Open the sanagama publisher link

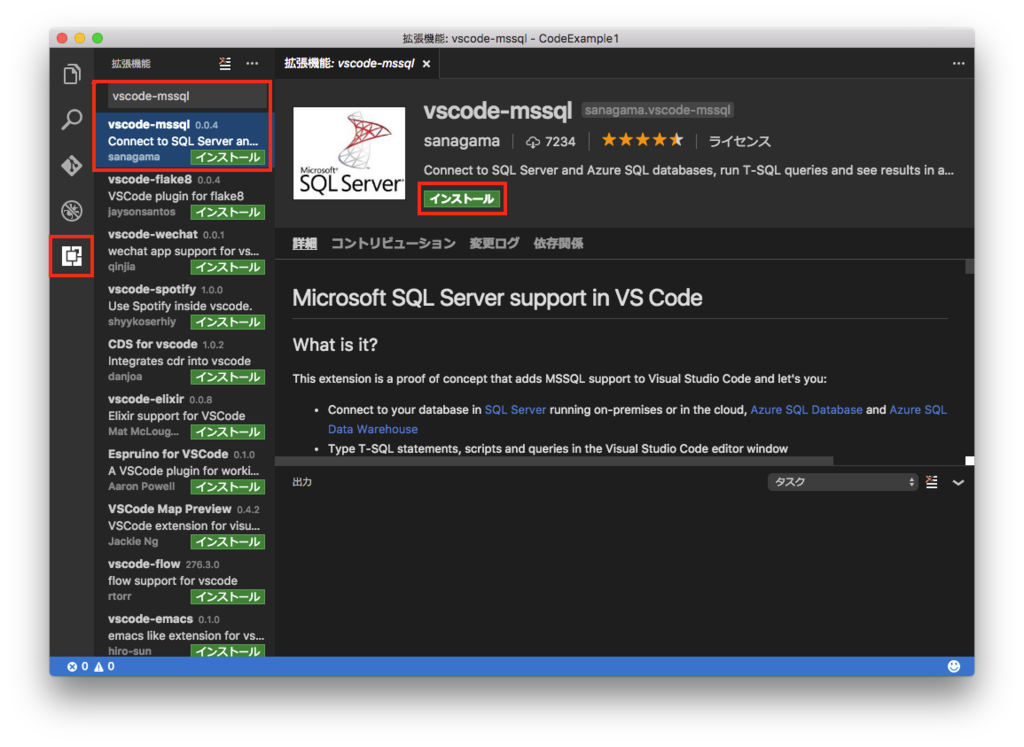click(462, 141)
